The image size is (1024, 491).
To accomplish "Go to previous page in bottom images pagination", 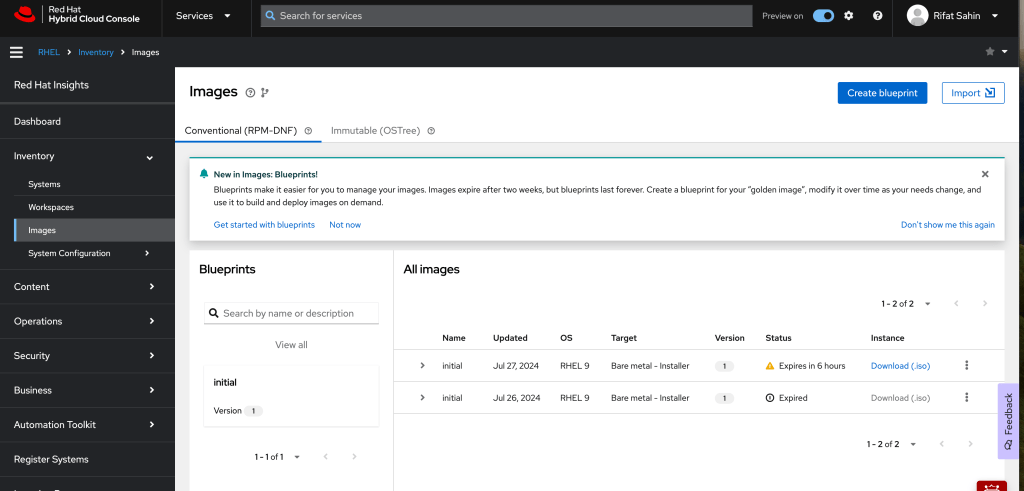I will click(x=942, y=444).
